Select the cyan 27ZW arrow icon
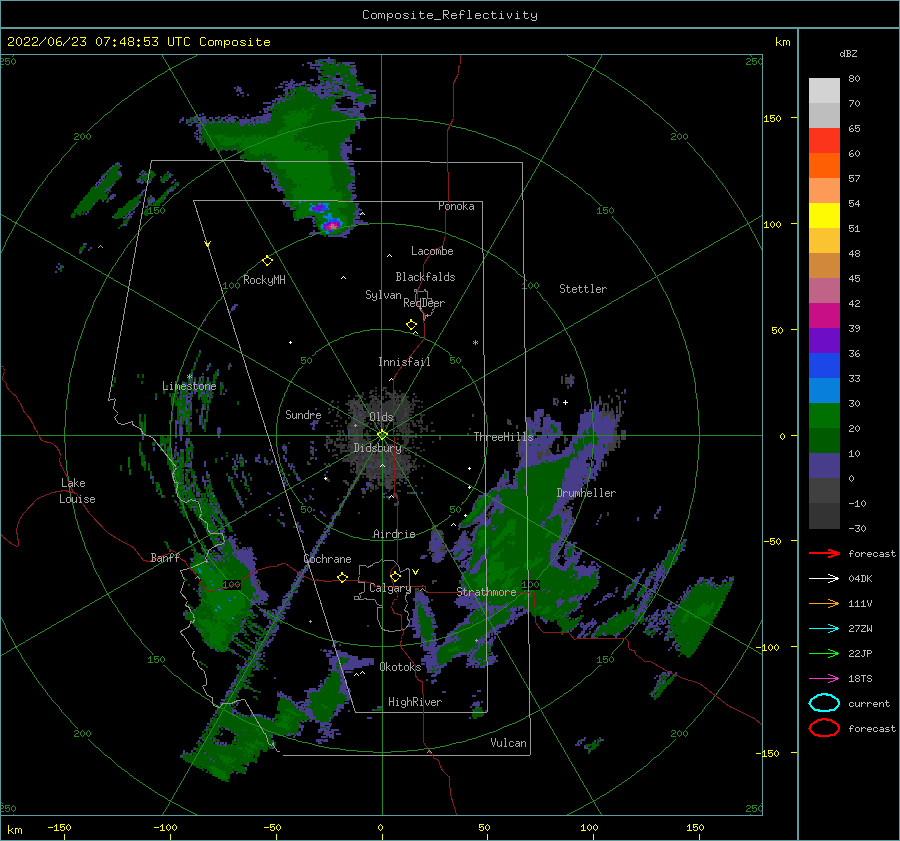900x841 pixels. [824, 629]
